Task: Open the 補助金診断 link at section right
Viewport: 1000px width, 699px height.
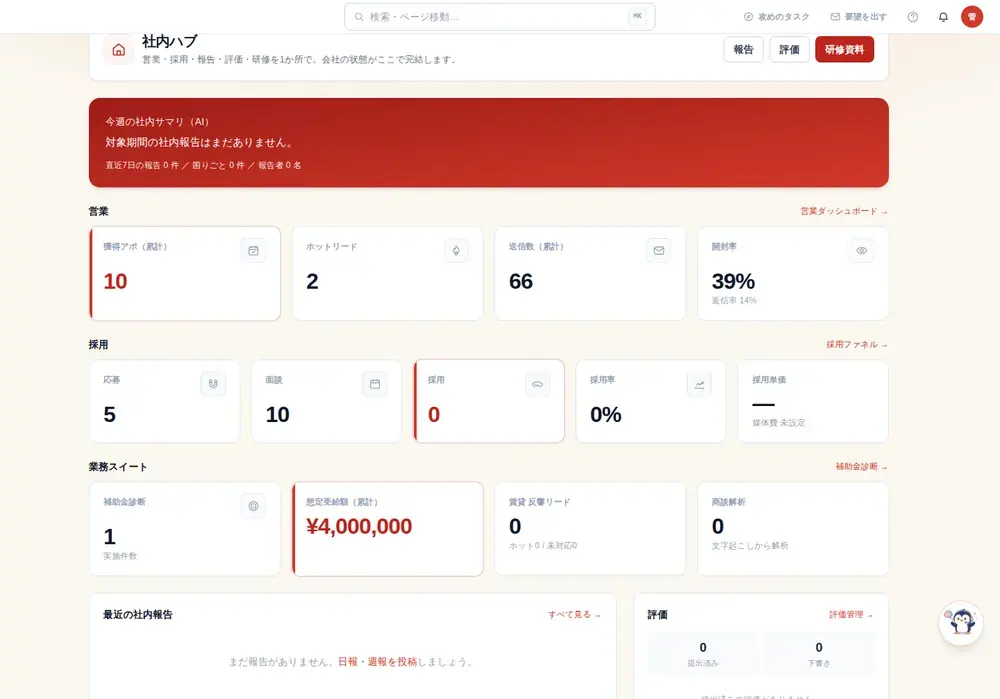Action: [862, 467]
